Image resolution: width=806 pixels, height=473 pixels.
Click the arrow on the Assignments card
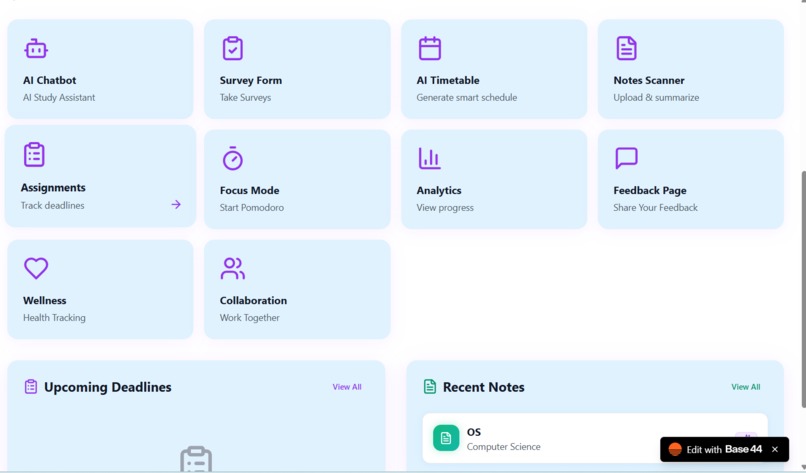click(176, 205)
